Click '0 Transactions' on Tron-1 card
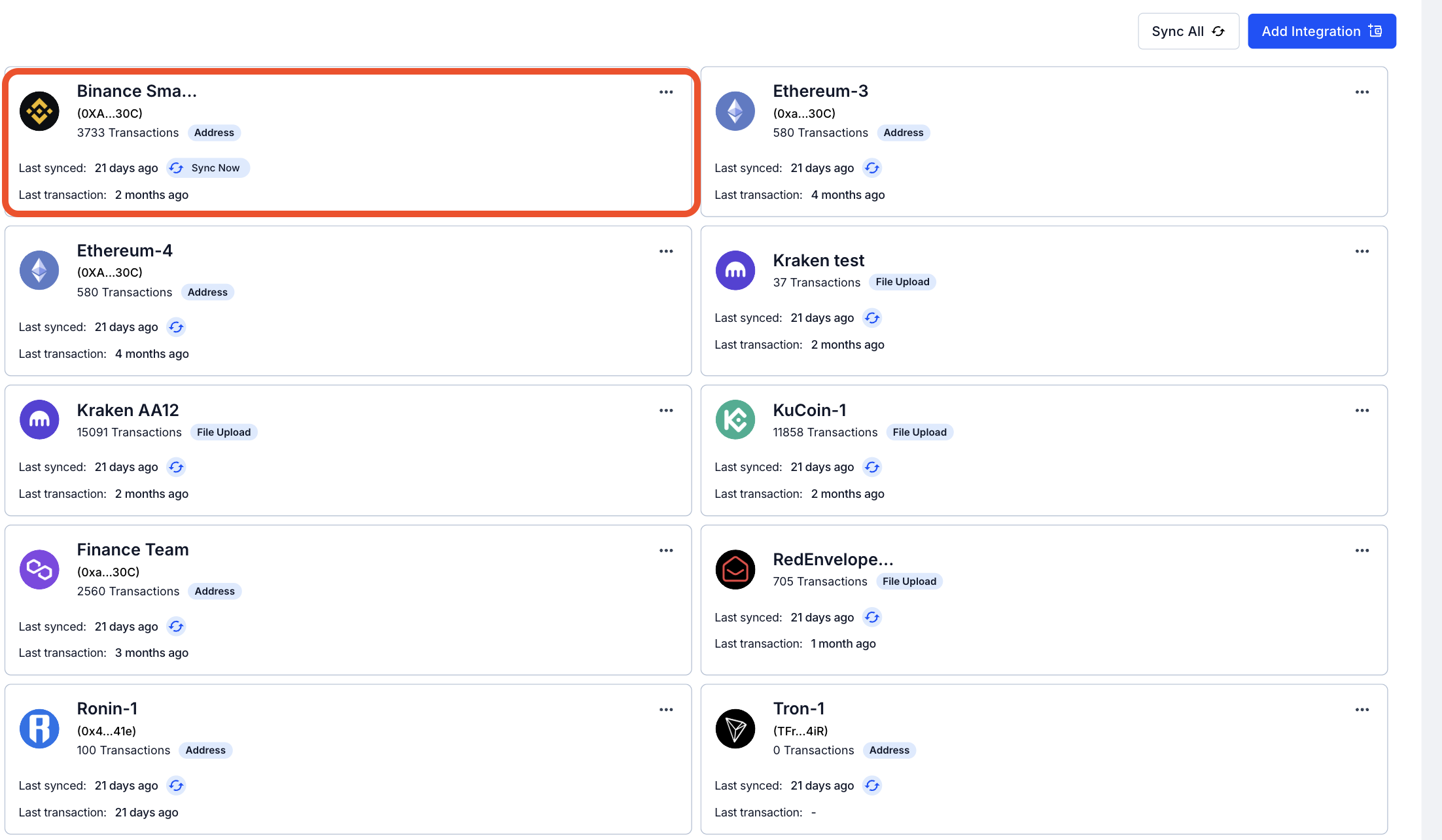The height and width of the screenshot is (840, 1442). [x=813, y=750]
